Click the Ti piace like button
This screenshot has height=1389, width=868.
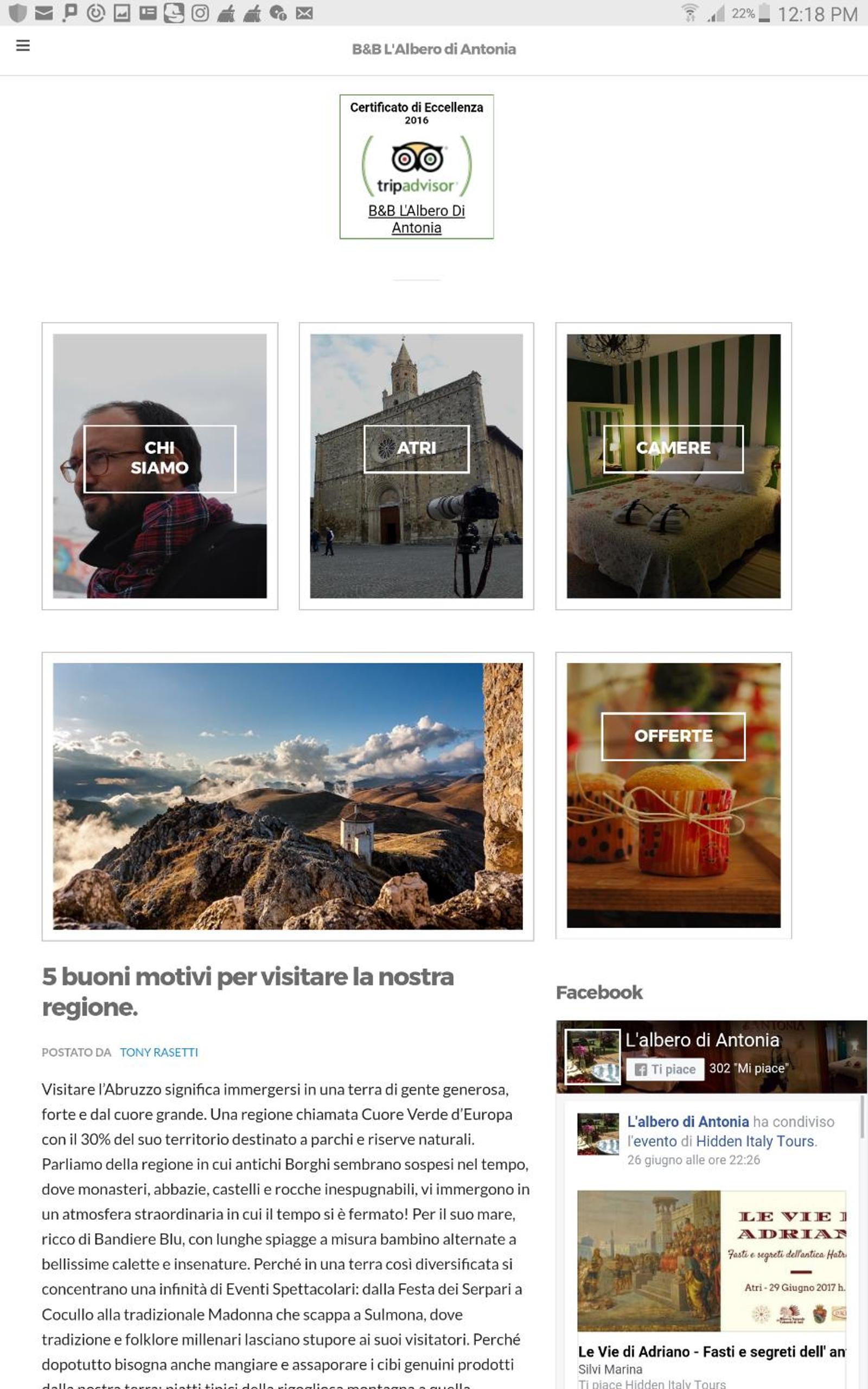[665, 1069]
